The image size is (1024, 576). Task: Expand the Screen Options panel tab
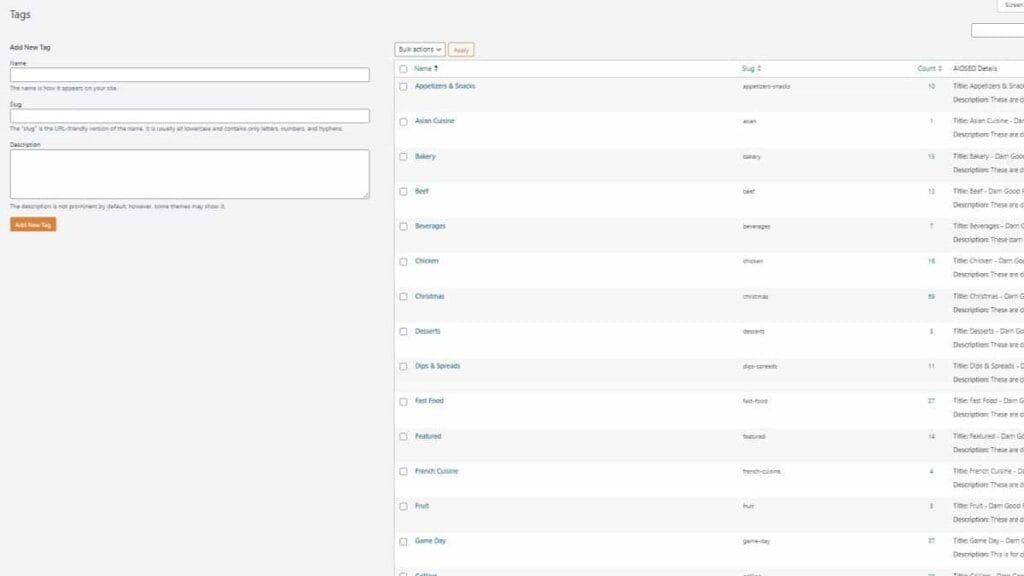[x=1010, y=6]
